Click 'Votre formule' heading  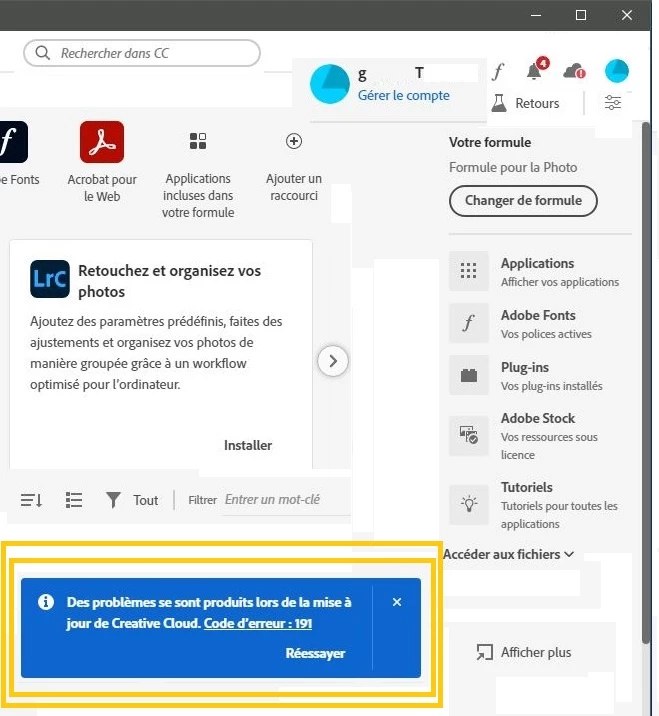(x=490, y=142)
